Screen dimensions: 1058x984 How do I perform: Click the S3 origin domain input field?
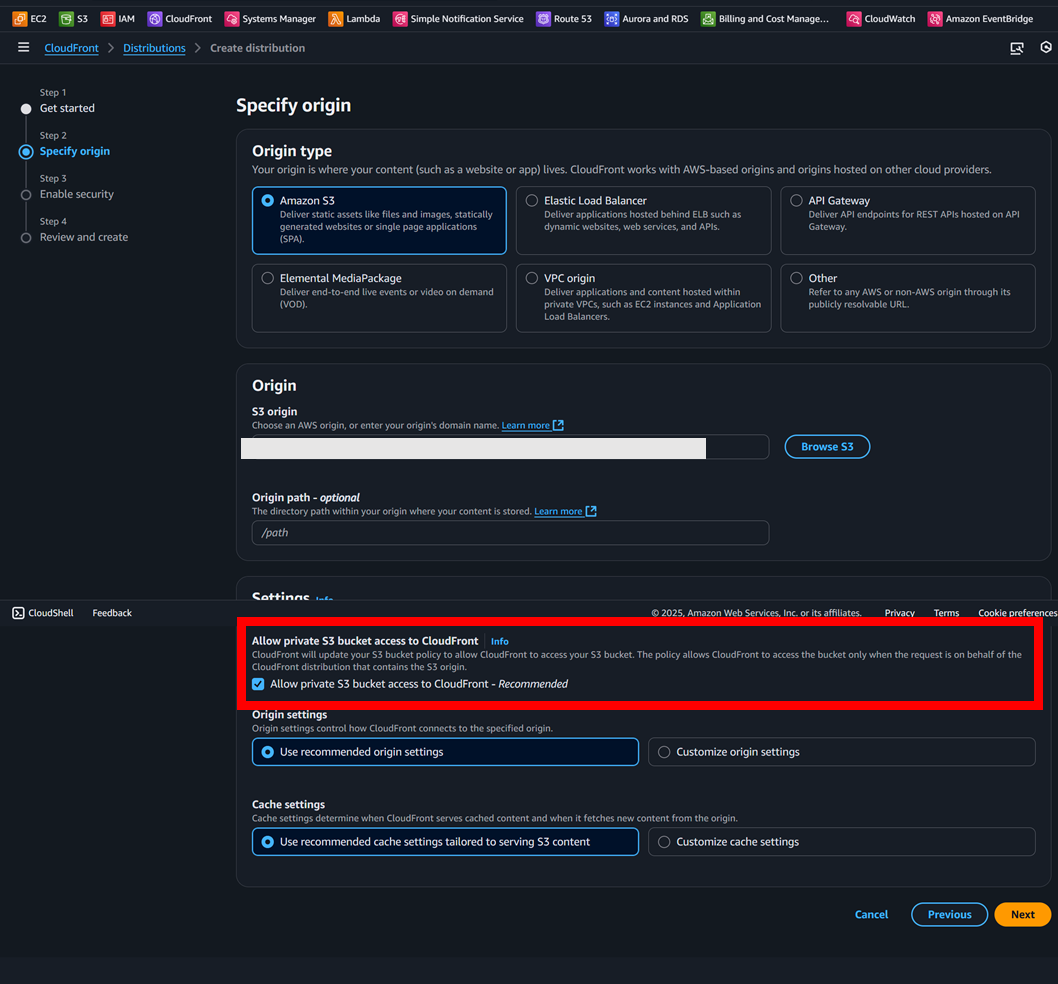tap(510, 447)
